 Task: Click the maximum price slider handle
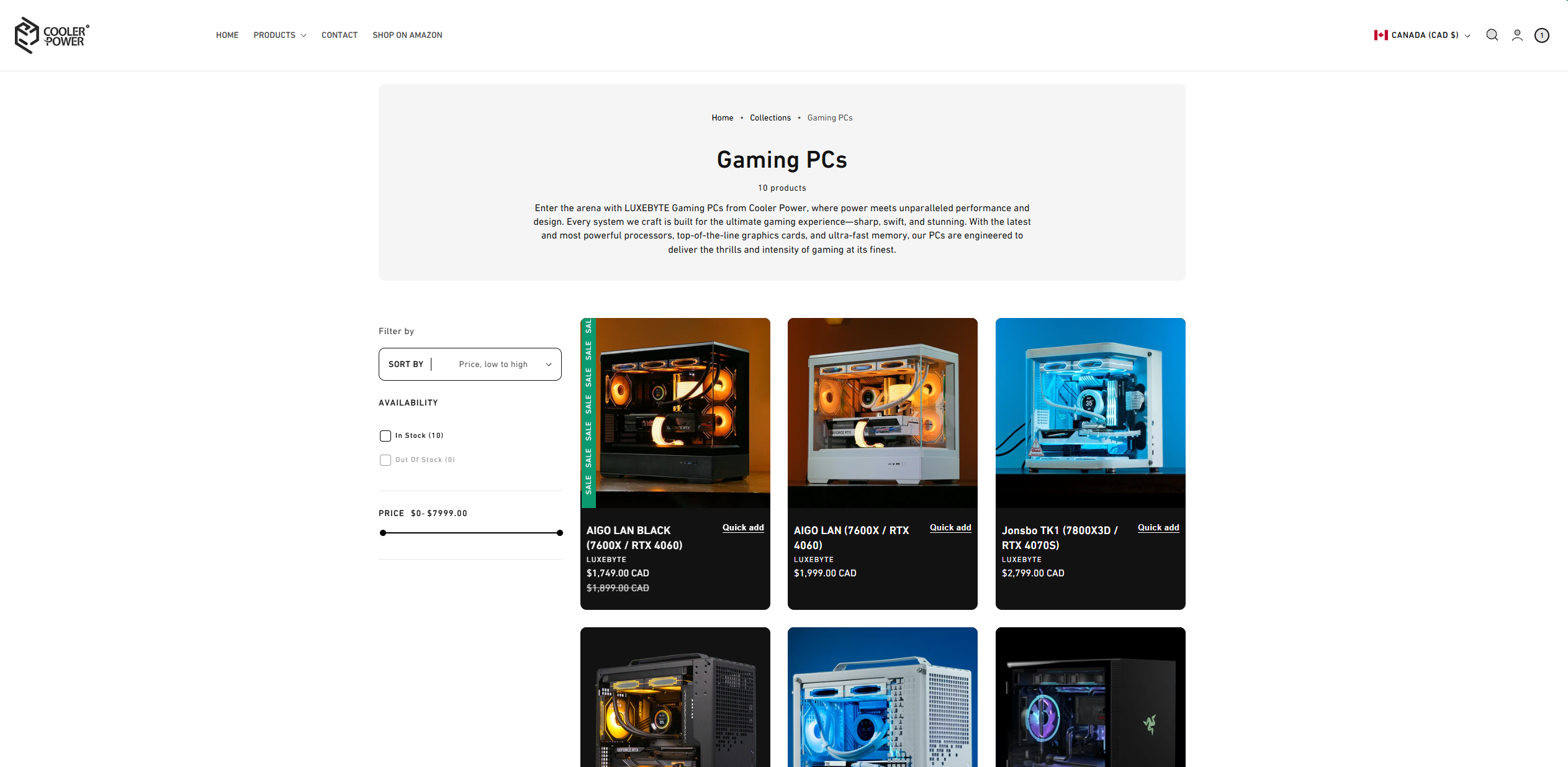[560, 533]
